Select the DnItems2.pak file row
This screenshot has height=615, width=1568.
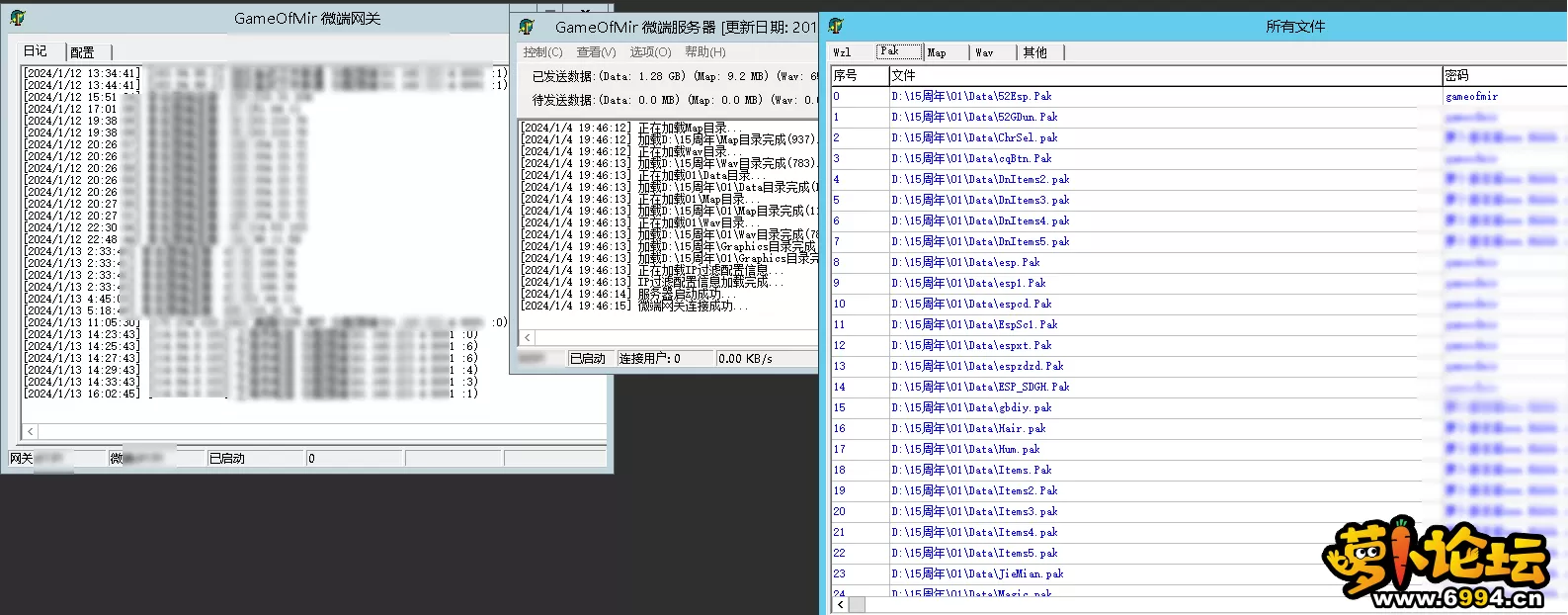1198,179
